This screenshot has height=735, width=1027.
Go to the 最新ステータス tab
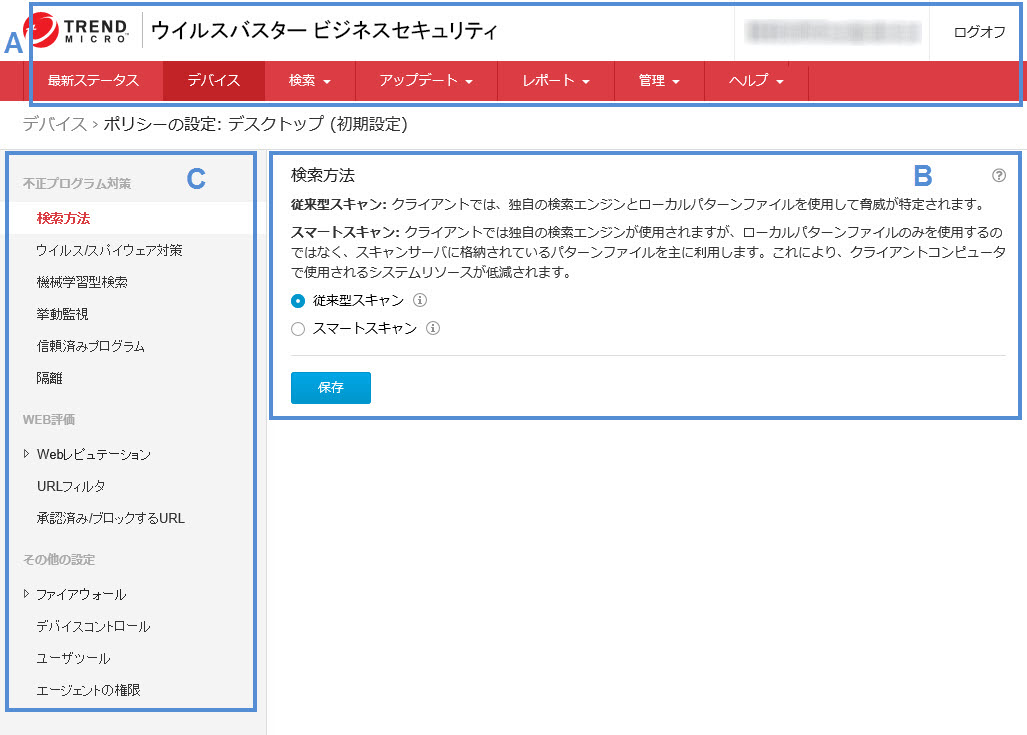coord(93,81)
